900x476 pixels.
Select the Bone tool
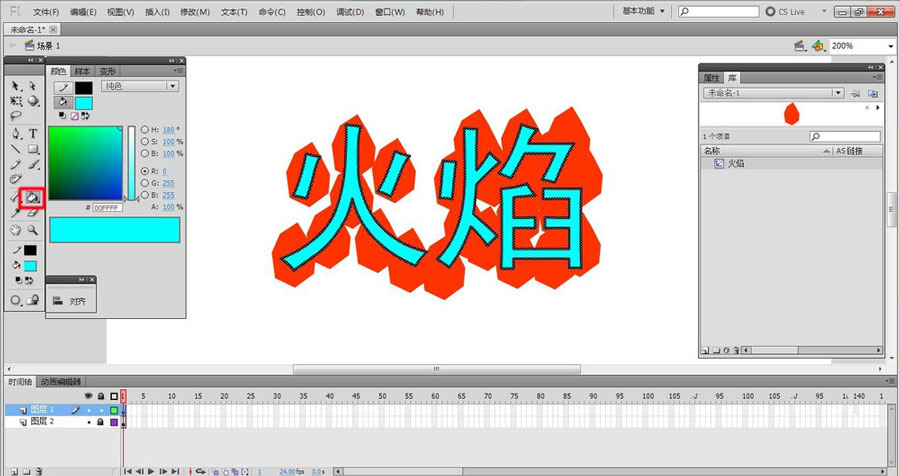[x=15, y=198]
